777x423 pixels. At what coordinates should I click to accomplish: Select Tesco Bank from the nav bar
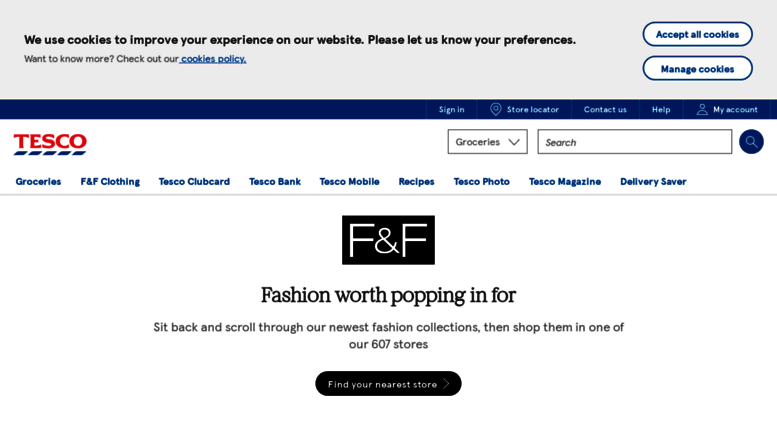click(275, 182)
